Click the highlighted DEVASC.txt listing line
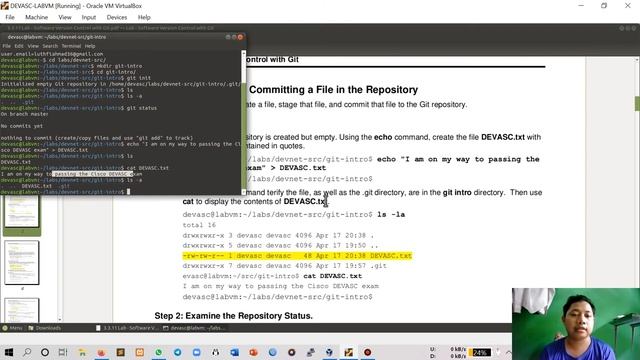This screenshot has width=640, height=360. pyautogui.click(x=297, y=256)
